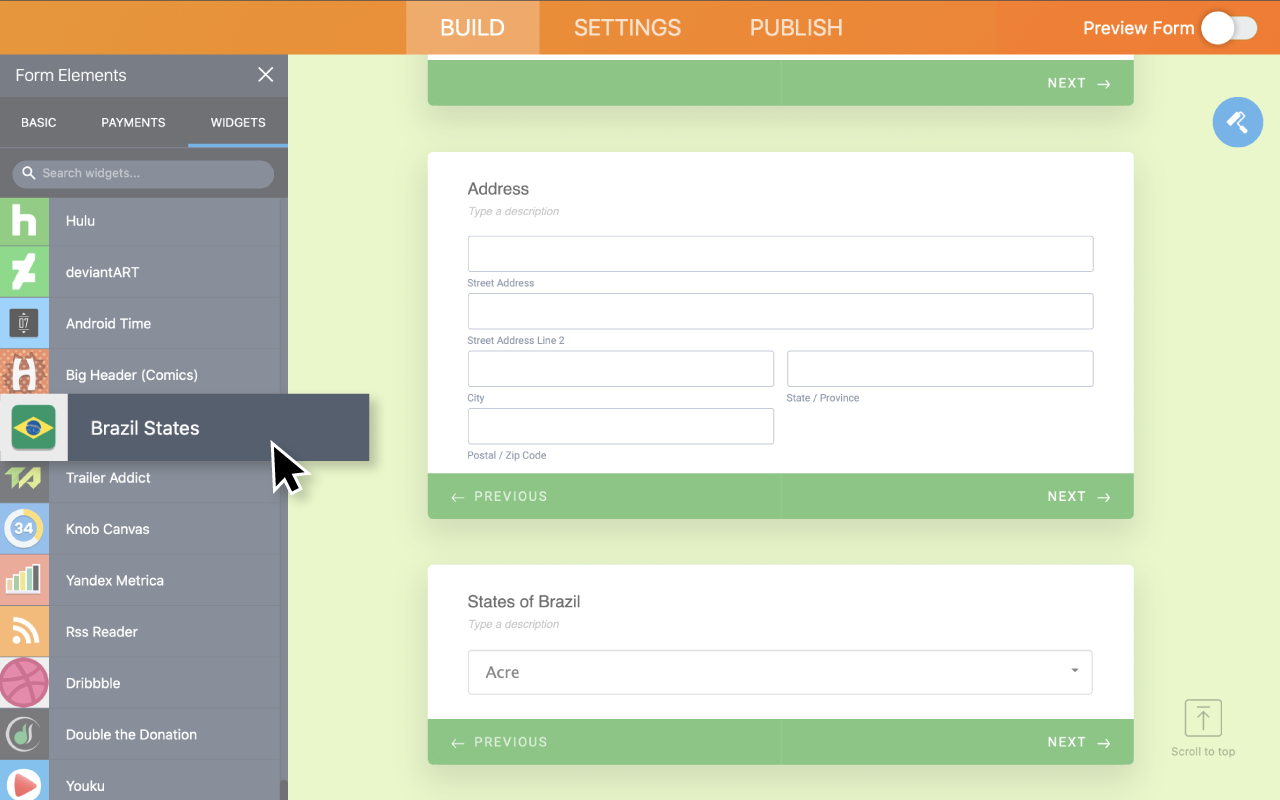Close the Form Elements panel
The width and height of the screenshot is (1280, 800).
tap(265, 75)
